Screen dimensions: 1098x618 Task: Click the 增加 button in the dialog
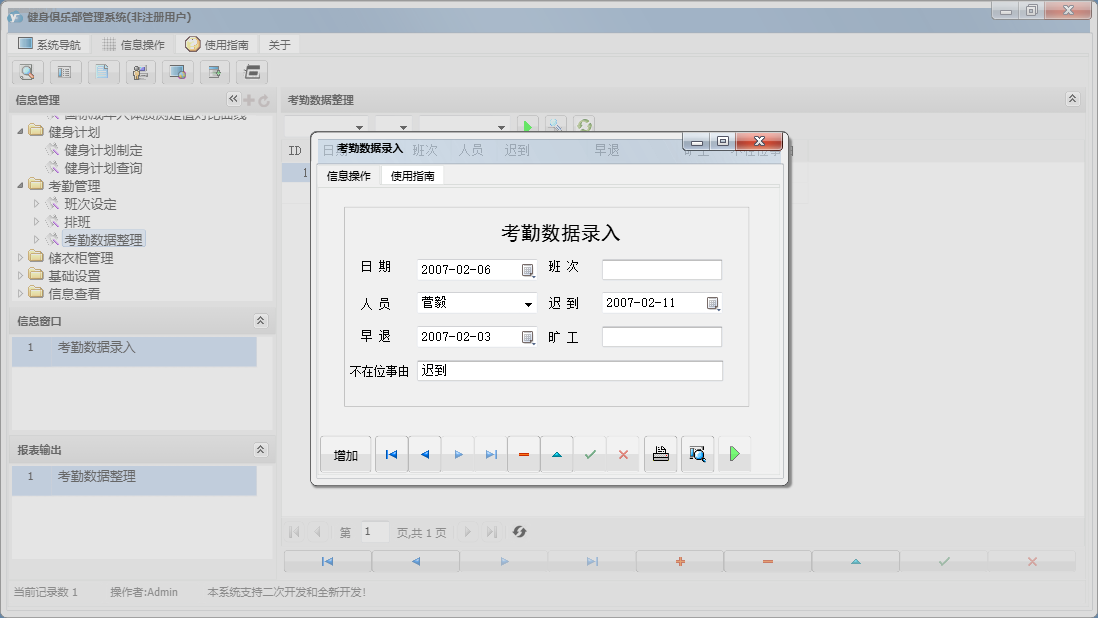pos(344,453)
